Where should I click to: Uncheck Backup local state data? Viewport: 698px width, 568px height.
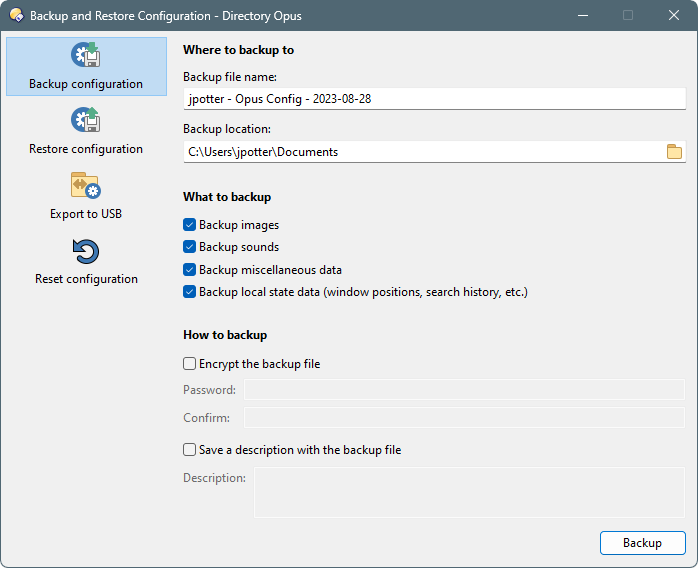click(189, 292)
